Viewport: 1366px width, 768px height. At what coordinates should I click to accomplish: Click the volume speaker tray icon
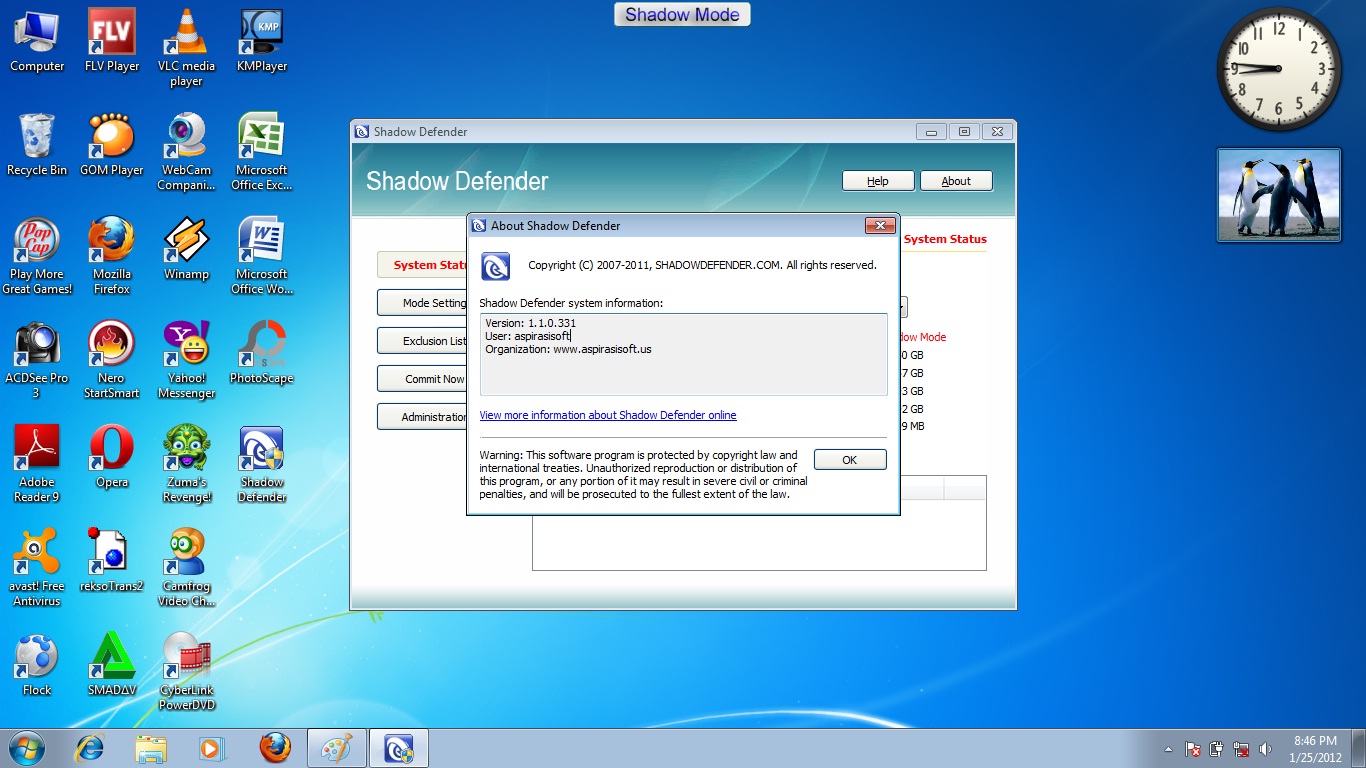coord(1265,749)
